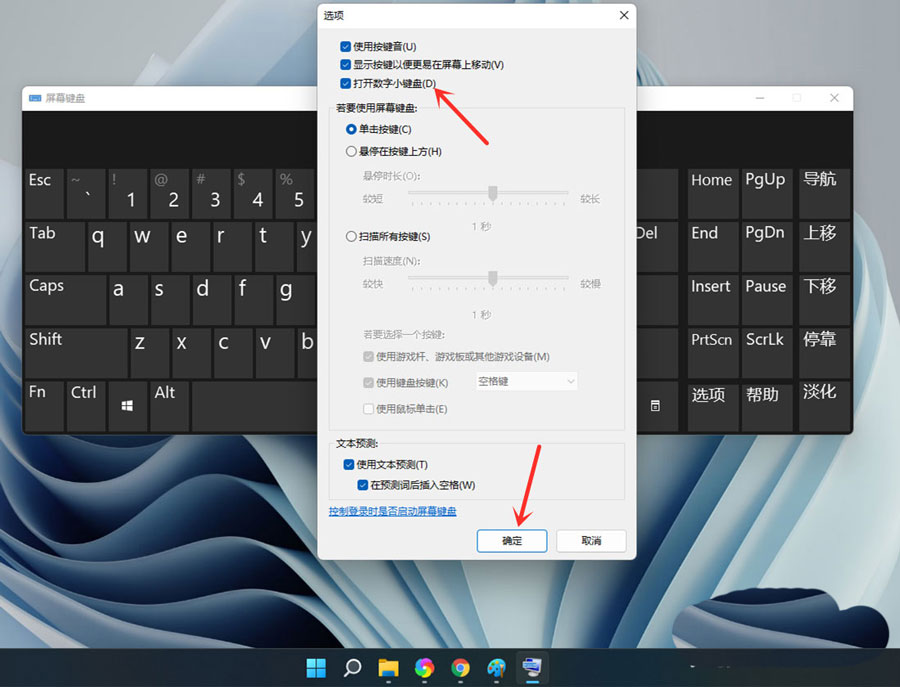Open File Explorer from the taskbar
Viewport: 900px width, 687px height.
click(388, 668)
